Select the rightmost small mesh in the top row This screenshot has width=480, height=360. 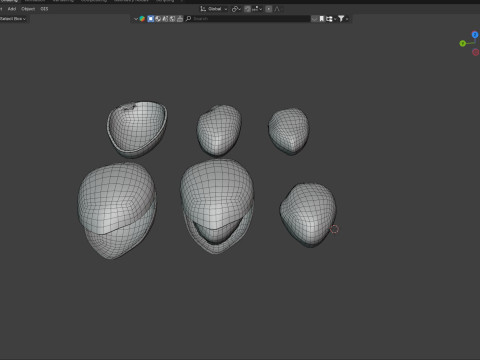[x=289, y=131]
